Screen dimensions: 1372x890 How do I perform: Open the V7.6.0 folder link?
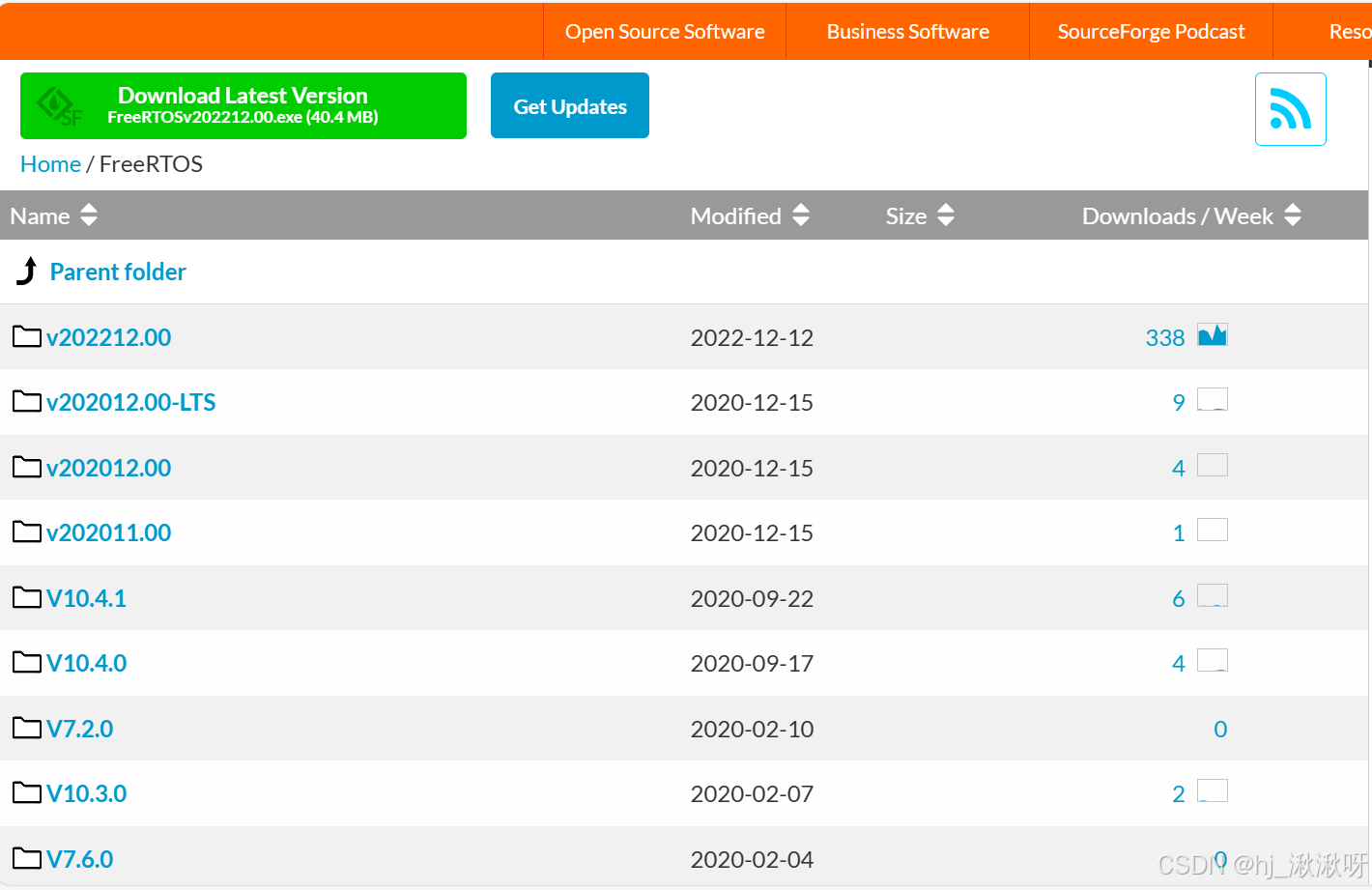pos(79,859)
